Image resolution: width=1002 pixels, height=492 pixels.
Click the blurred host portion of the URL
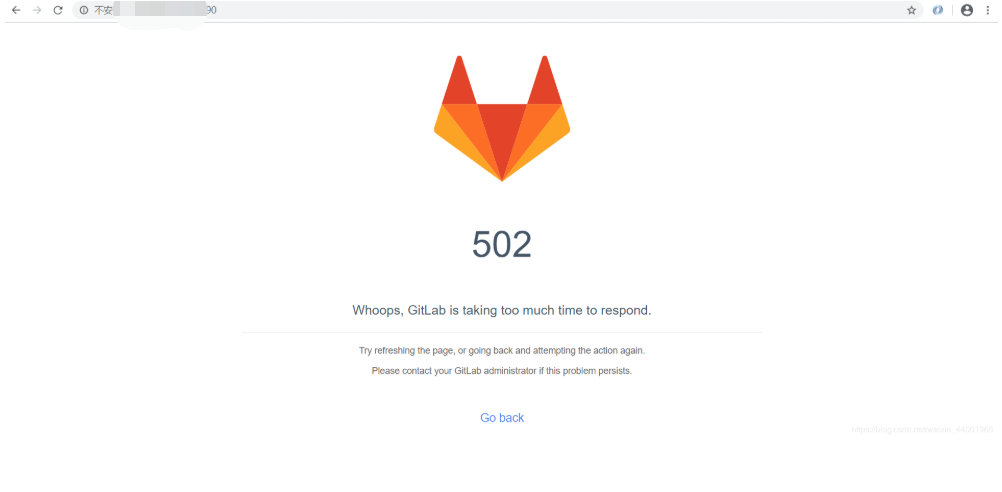pos(159,12)
